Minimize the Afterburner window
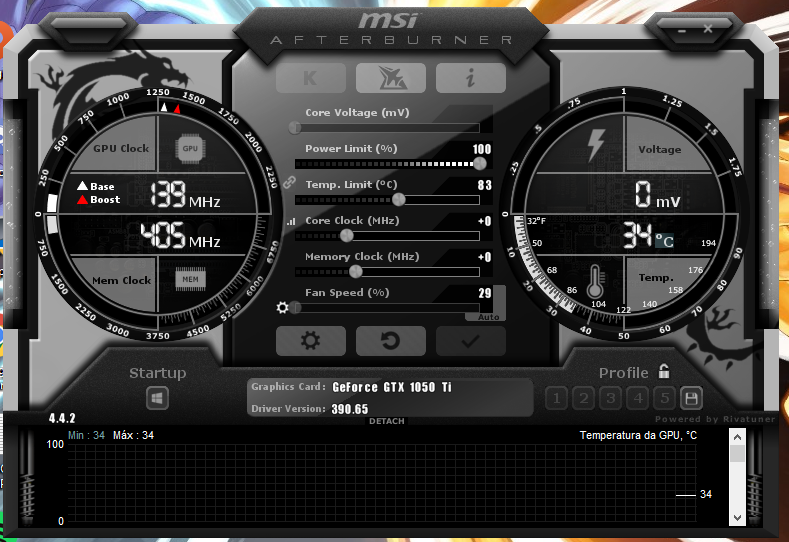 (681, 31)
